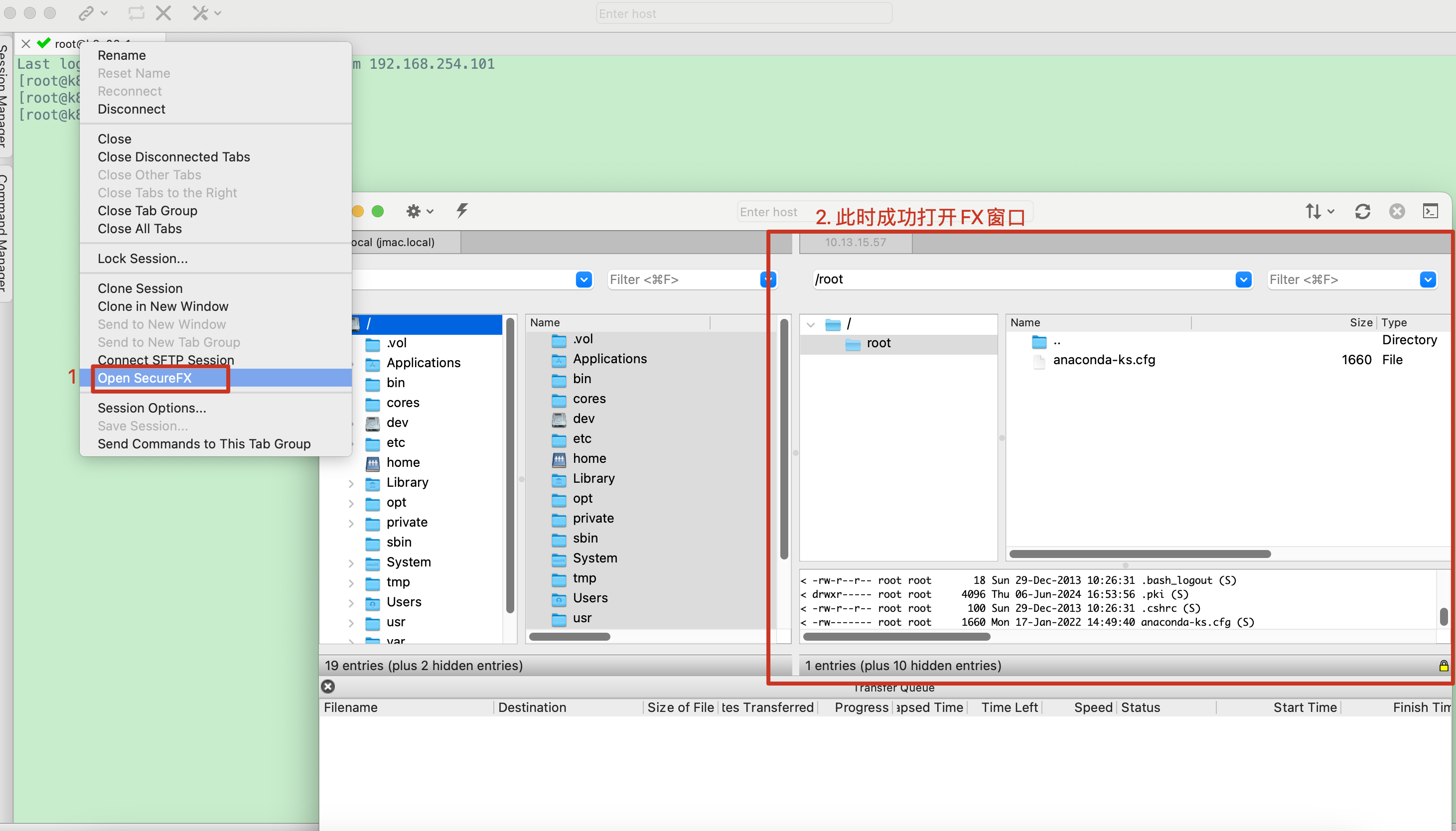
Task: Clear the transfer queue with X icon
Action: (x=327, y=687)
